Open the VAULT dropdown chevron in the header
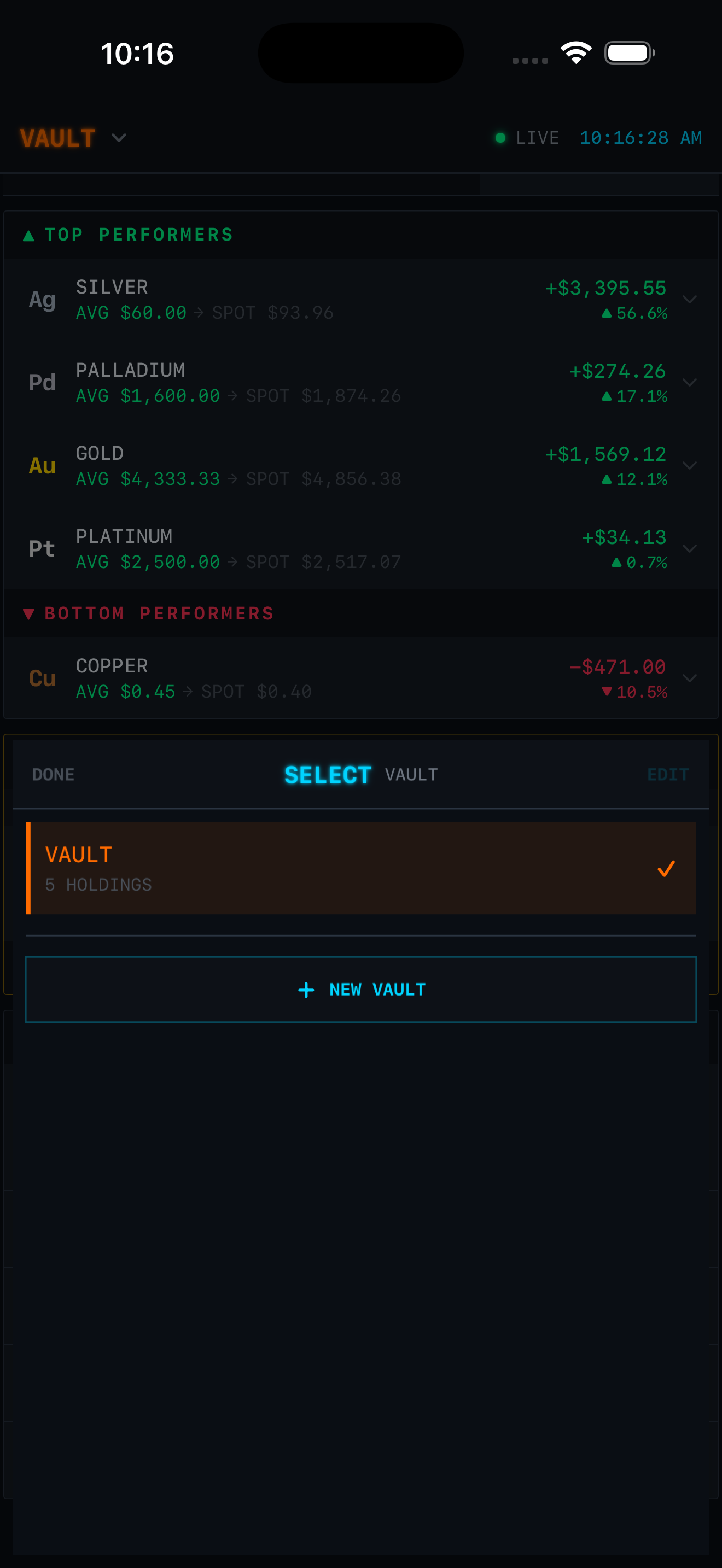The width and height of the screenshot is (722, 1568). tap(119, 139)
